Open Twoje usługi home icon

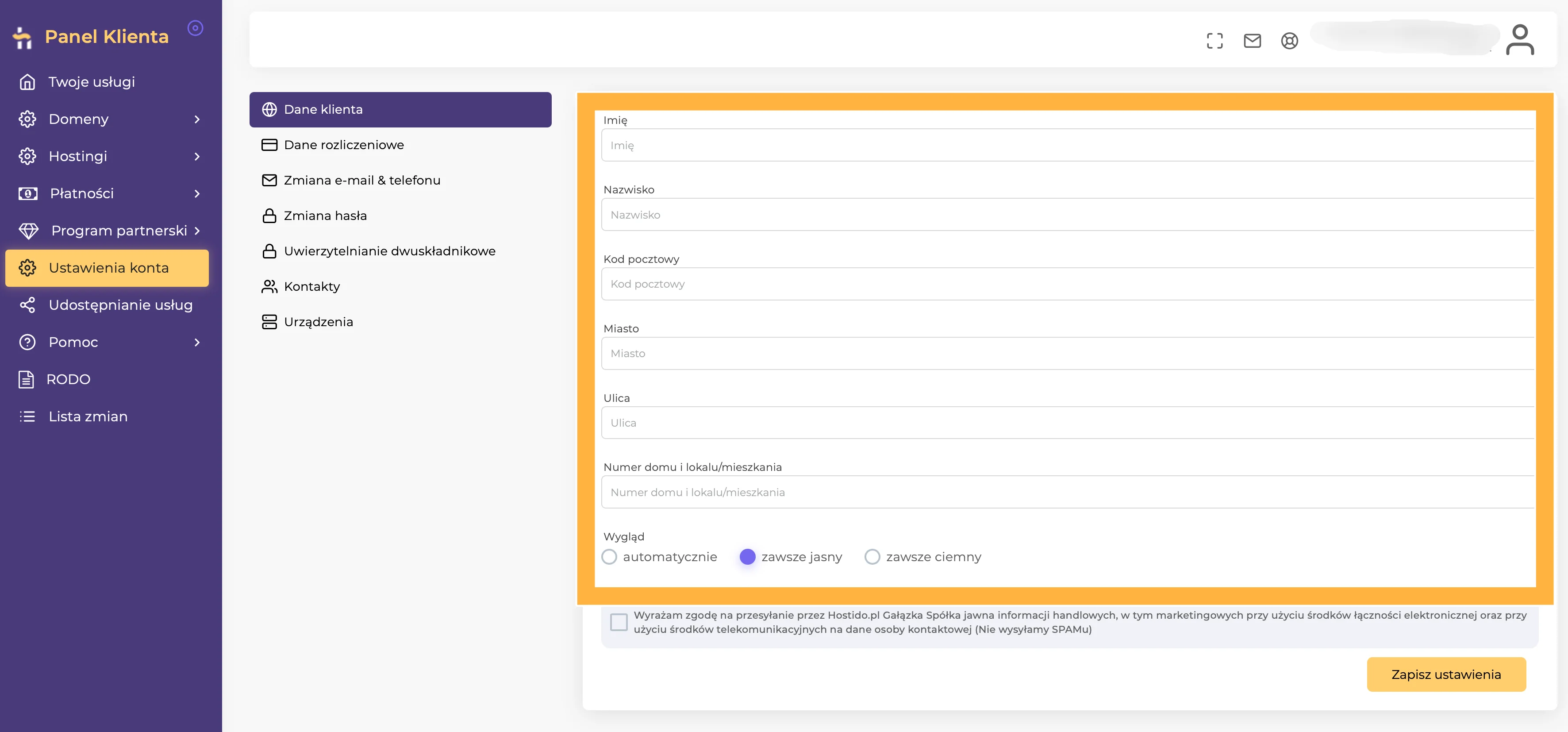(27, 81)
